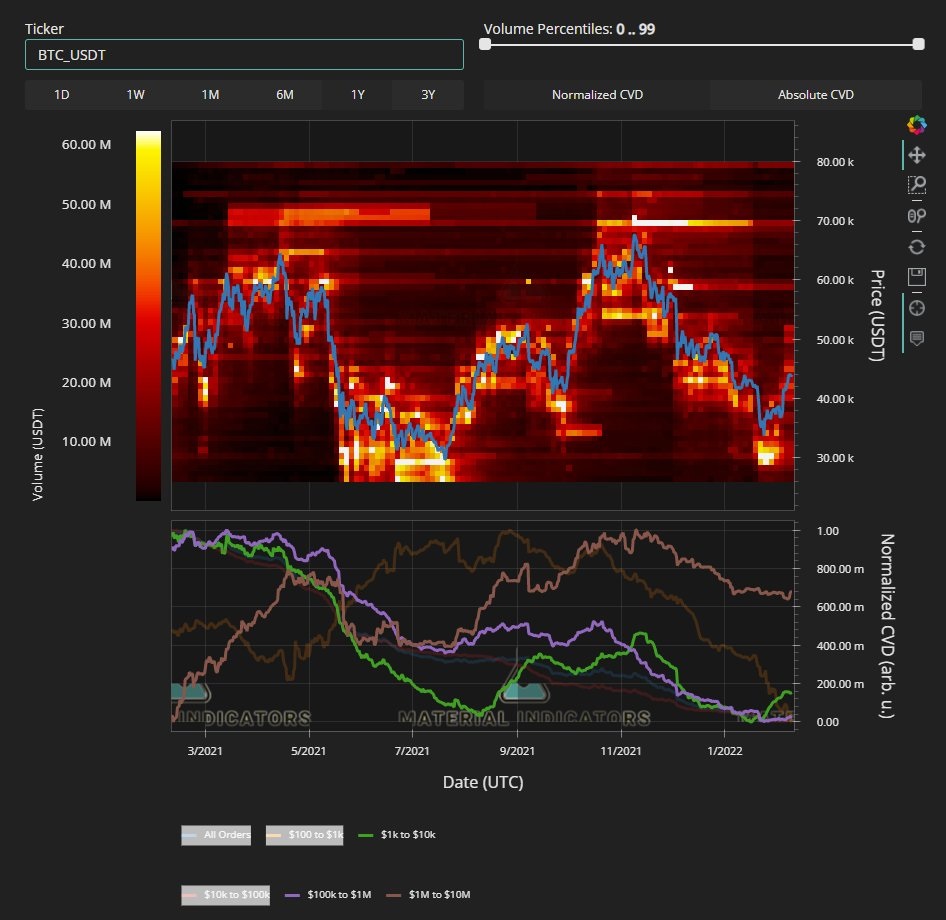Click the 5/2021 date axis label
946x920 pixels.
click(x=308, y=751)
